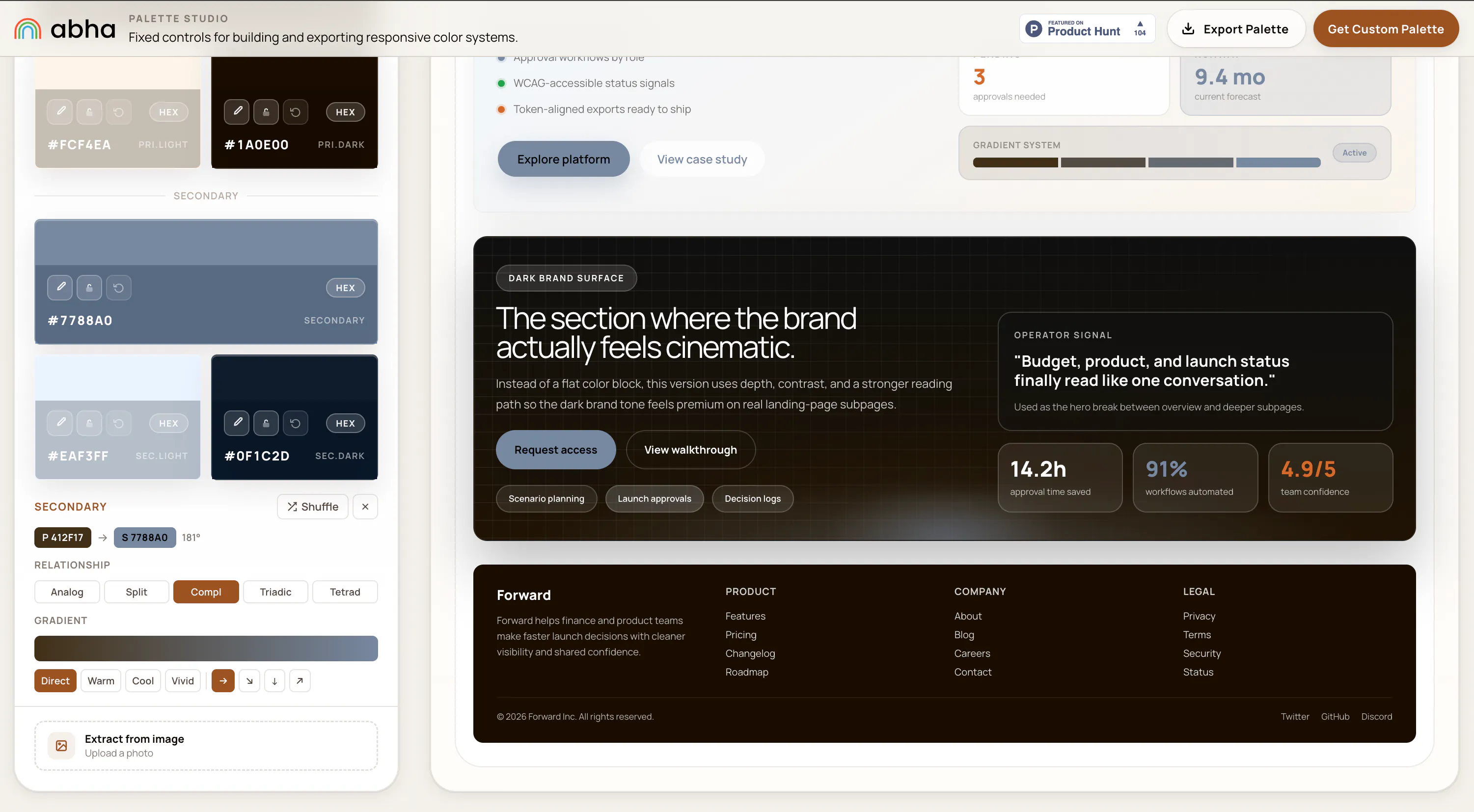The width and height of the screenshot is (1474, 812).
Task: Open the Discord footer link
Action: pyautogui.click(x=1377, y=716)
